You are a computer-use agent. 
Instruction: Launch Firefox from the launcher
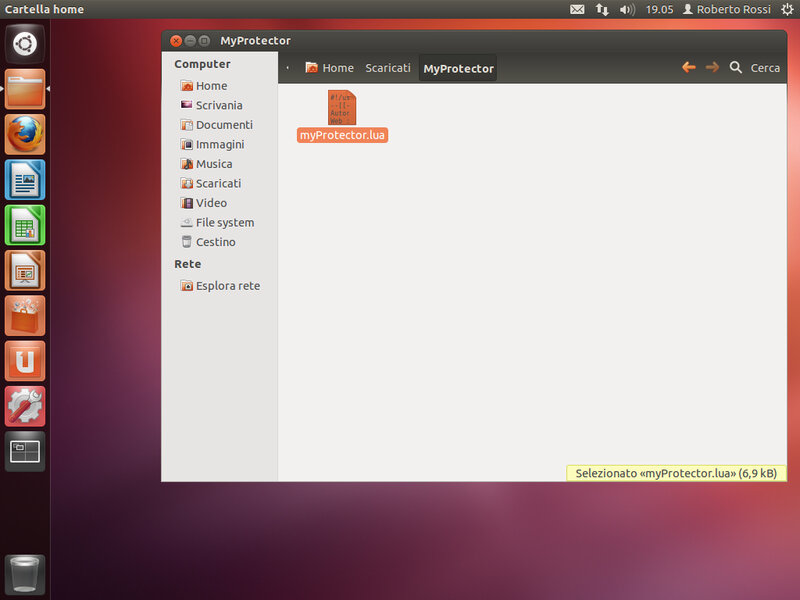click(x=25, y=134)
